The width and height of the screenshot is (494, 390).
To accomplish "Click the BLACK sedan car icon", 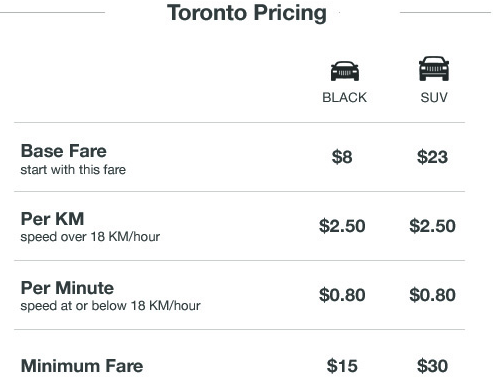I will point(345,71).
